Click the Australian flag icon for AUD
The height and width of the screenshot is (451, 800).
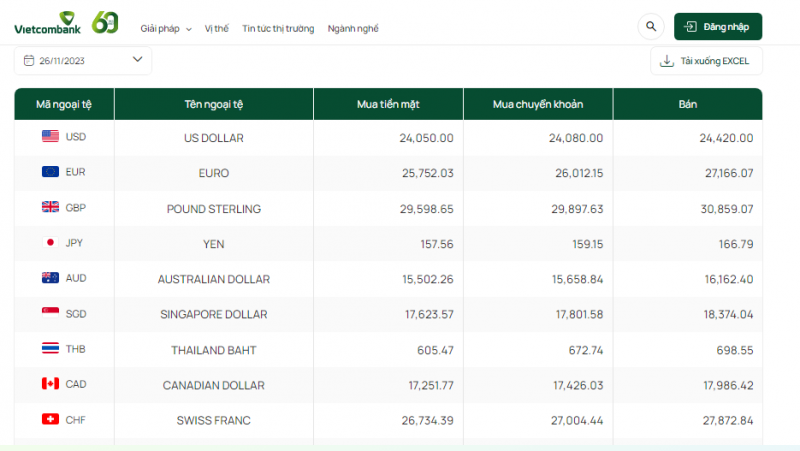pyautogui.click(x=50, y=278)
